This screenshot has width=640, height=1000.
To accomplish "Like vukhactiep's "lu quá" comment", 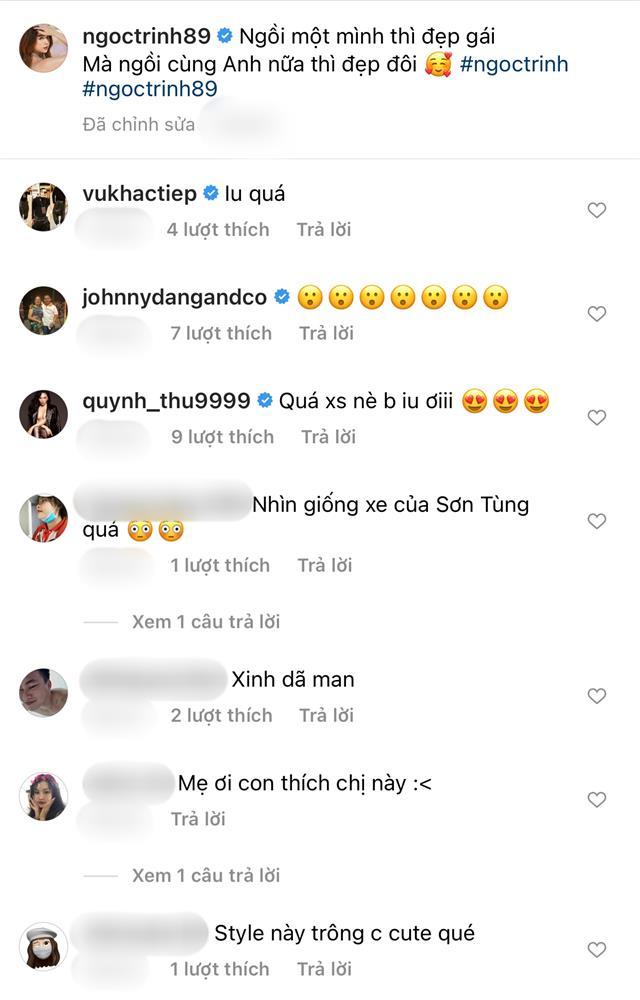I will 597,209.
